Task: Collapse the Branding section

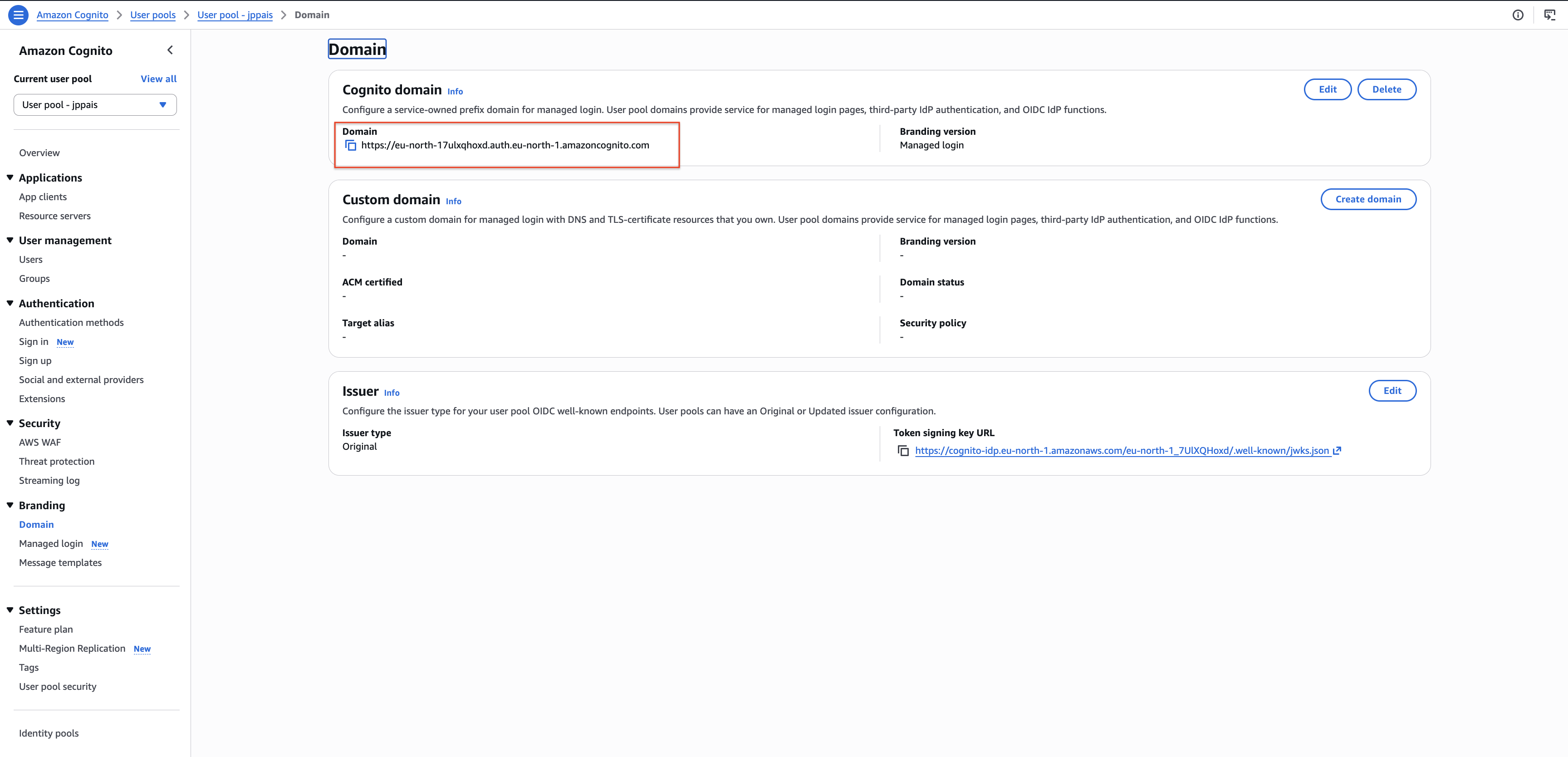Action: point(10,505)
